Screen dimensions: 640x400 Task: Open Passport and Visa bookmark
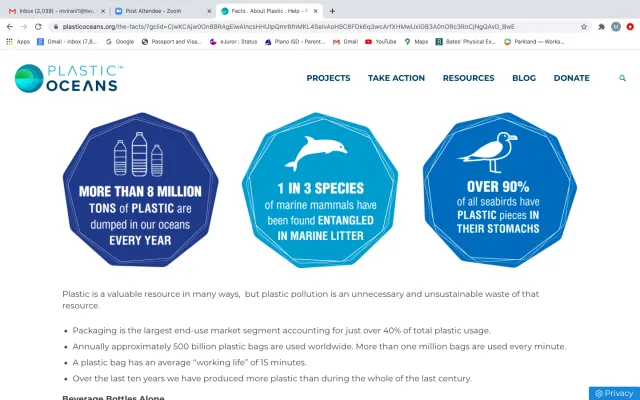click(x=171, y=42)
